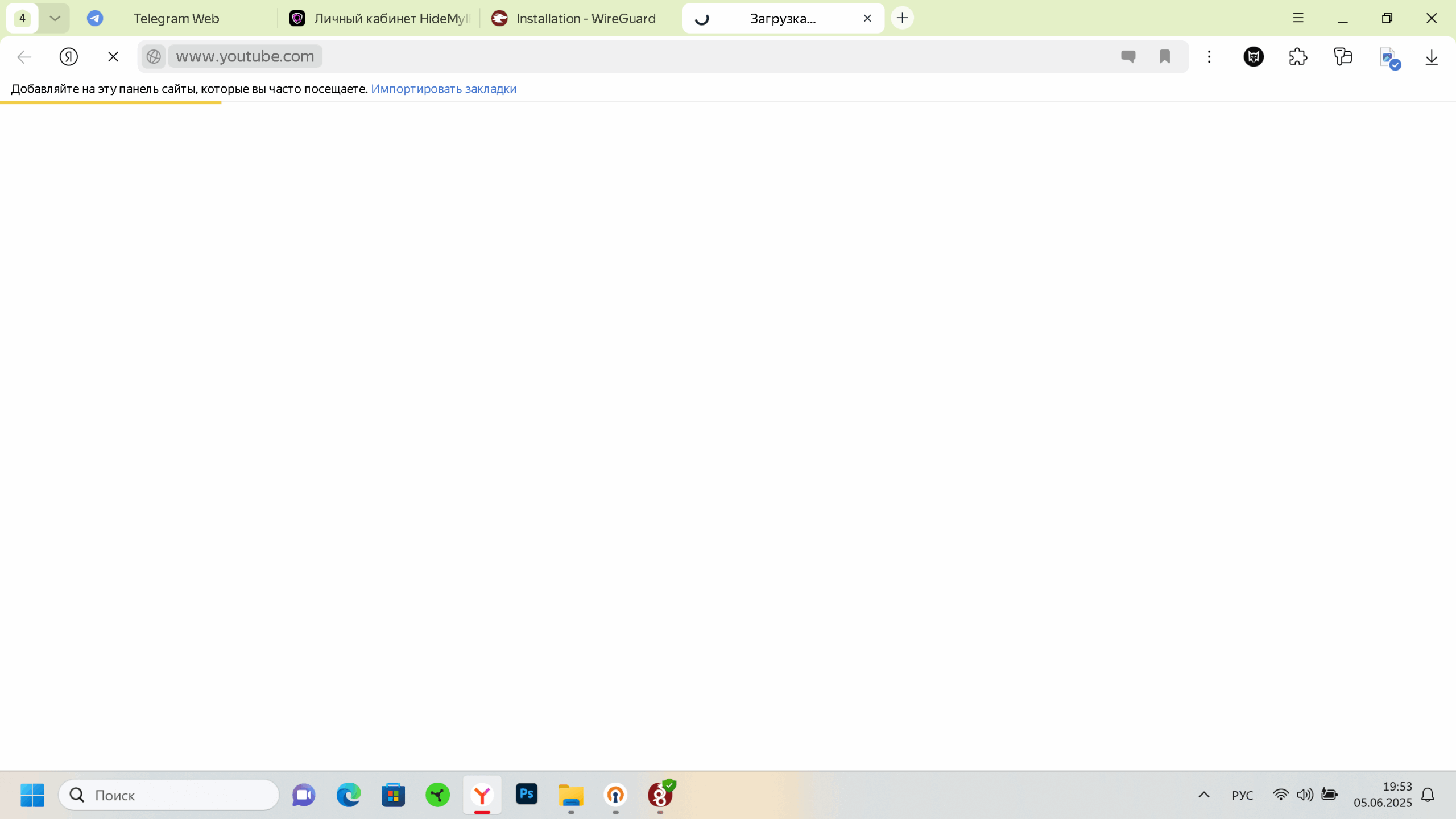The image size is (1456, 819).
Task: Launch Photoshop from the taskbar
Action: 526,795
